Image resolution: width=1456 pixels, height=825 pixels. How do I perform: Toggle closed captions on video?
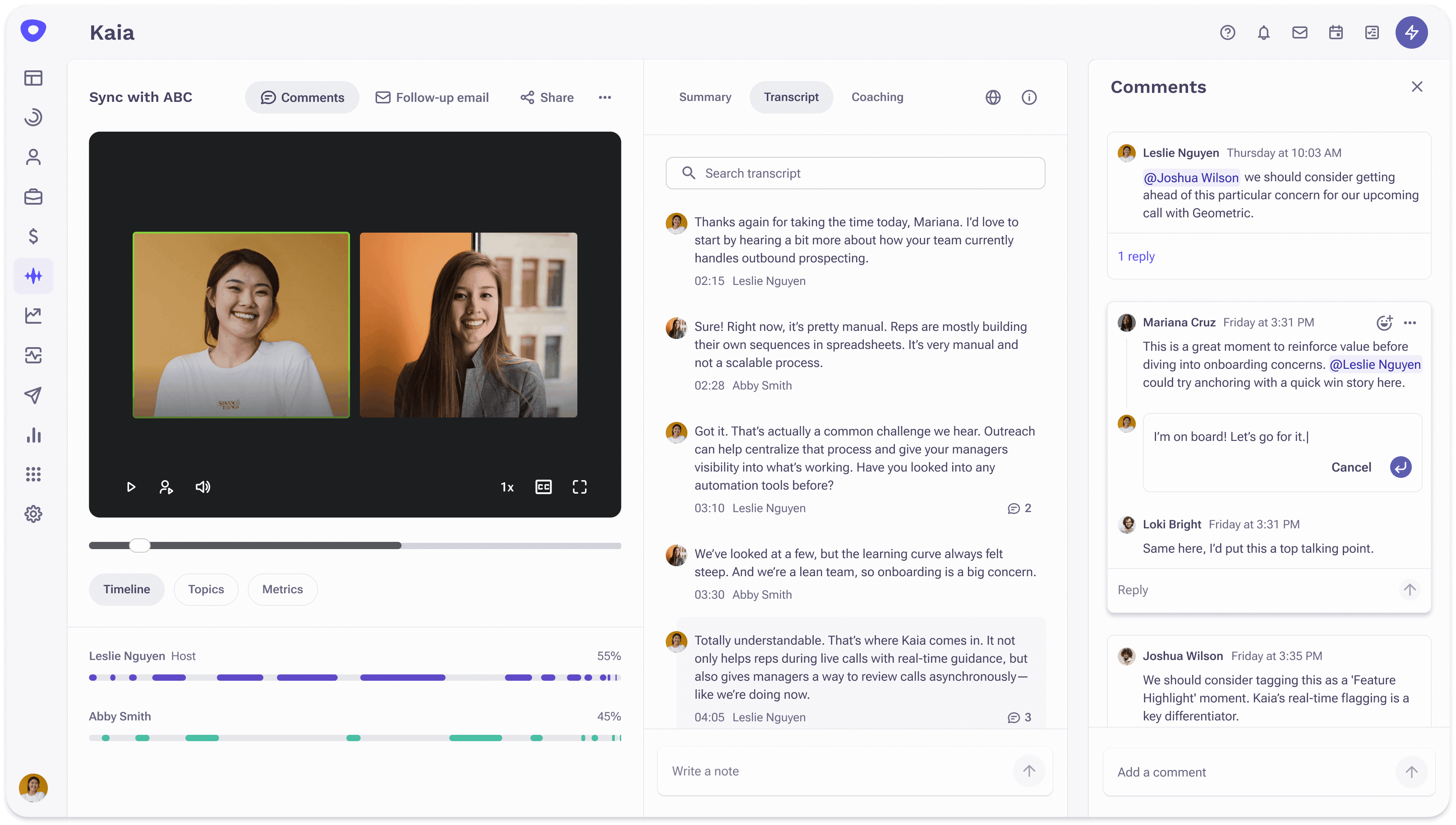(543, 487)
